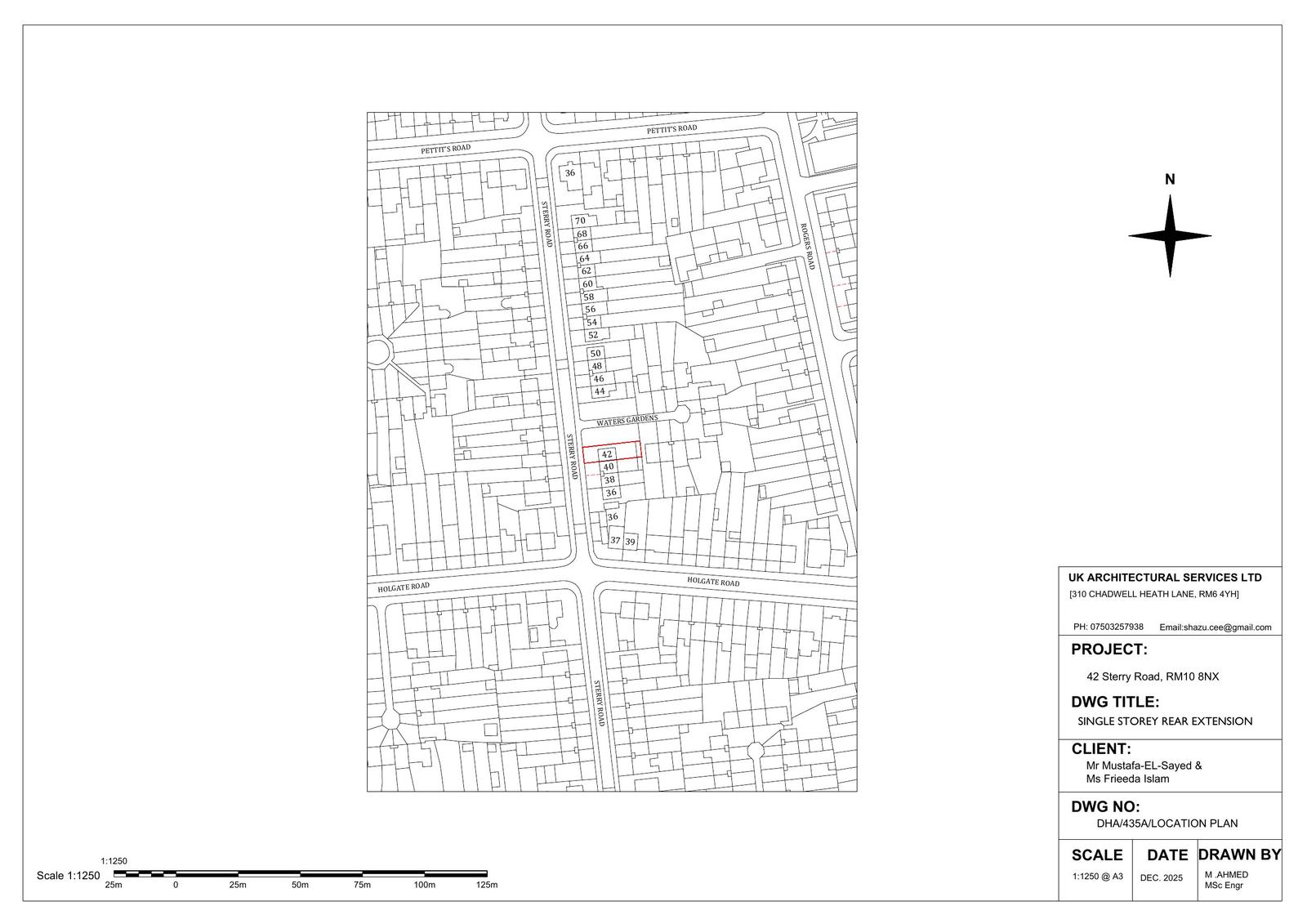Click house number "38" on the map
Image resolution: width=1307 pixels, height=924 pixels.
coord(609,480)
